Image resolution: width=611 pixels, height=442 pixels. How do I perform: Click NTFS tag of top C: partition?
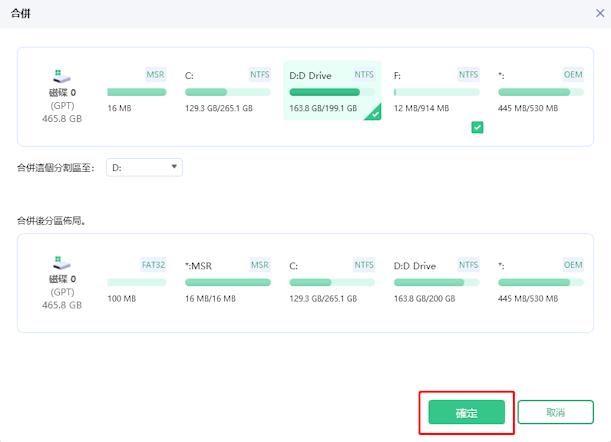point(259,74)
